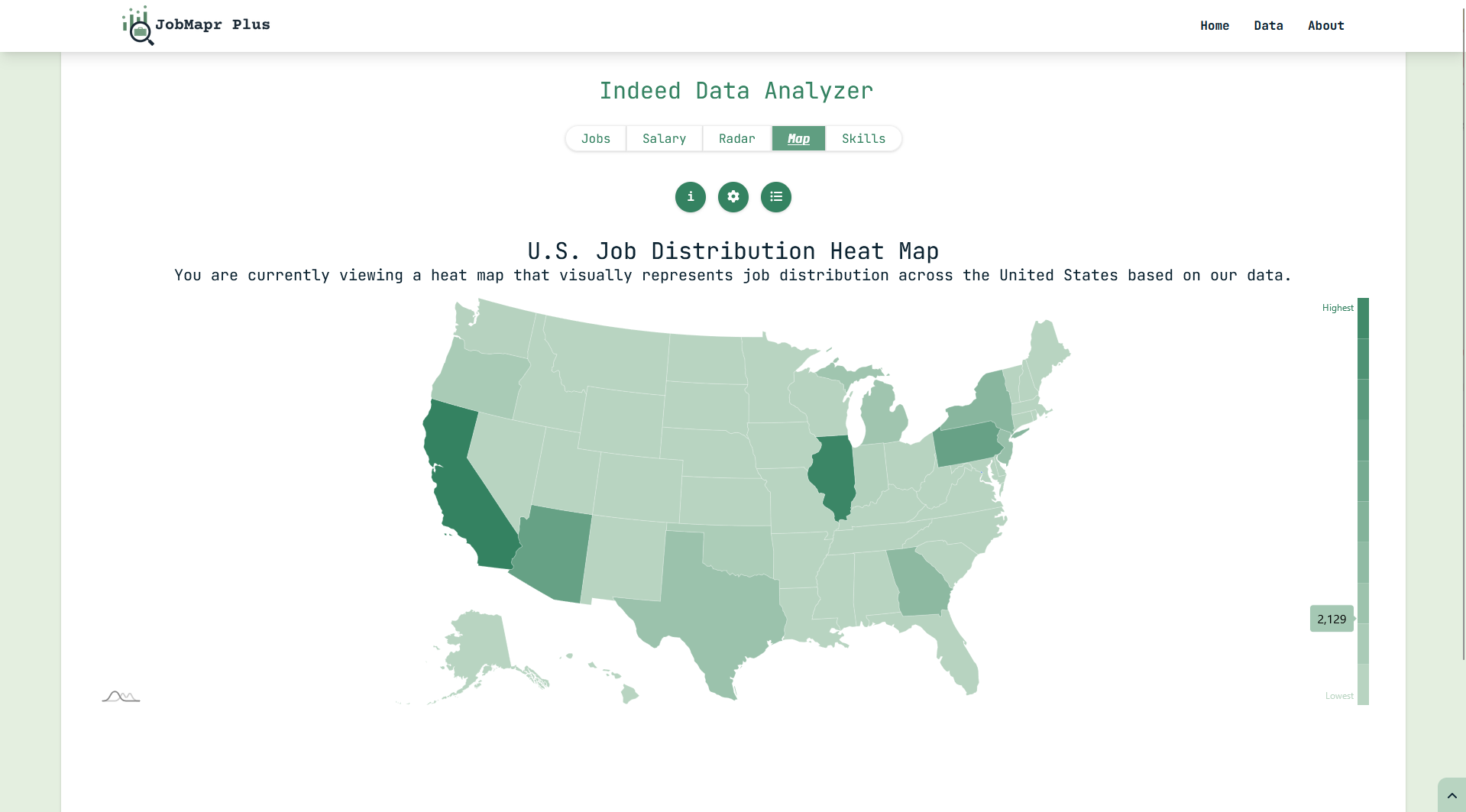Click the 2,129 legend value marker

point(1332,619)
